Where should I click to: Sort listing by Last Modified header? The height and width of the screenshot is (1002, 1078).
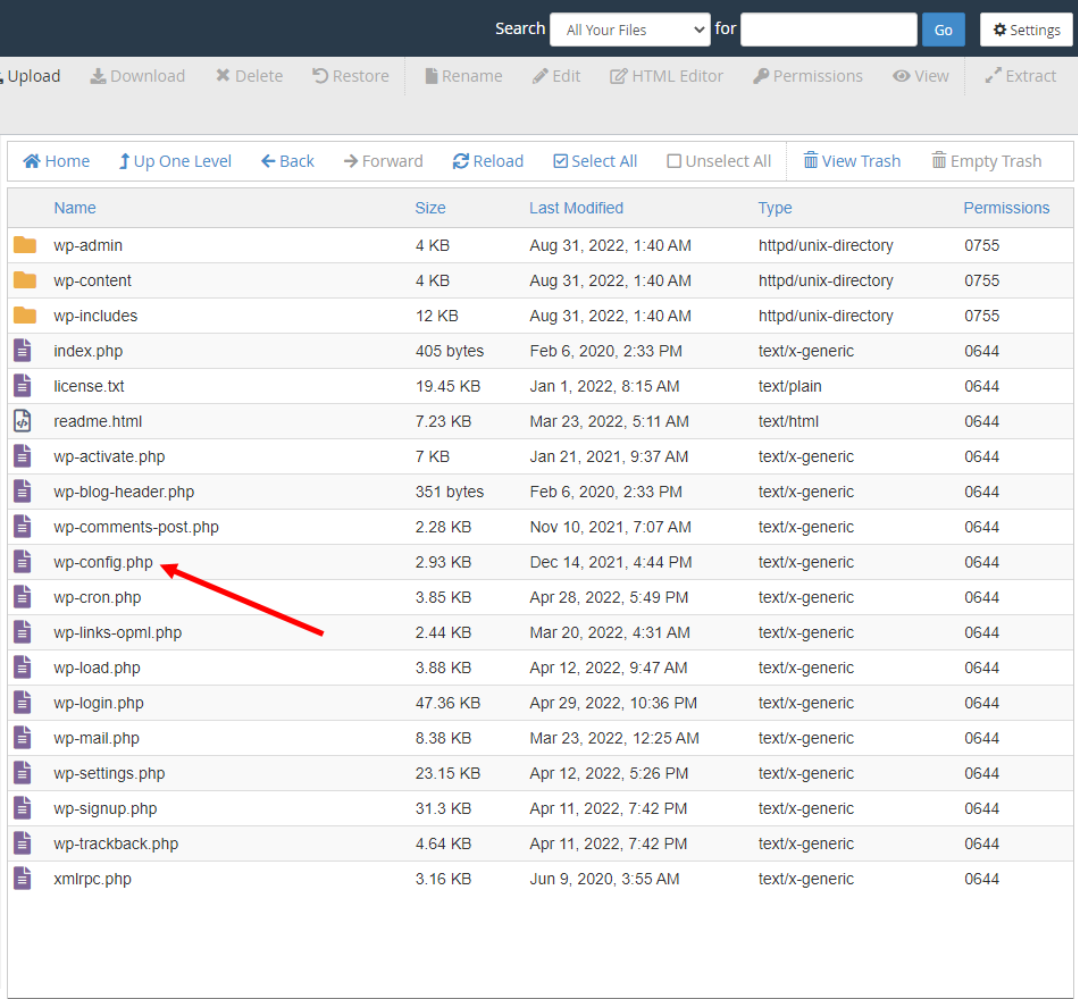pos(576,208)
